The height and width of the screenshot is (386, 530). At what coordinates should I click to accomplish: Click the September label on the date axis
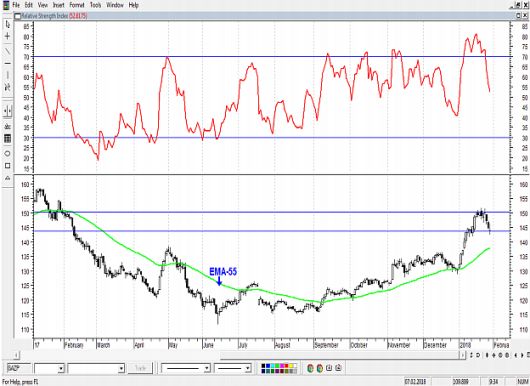point(326,345)
